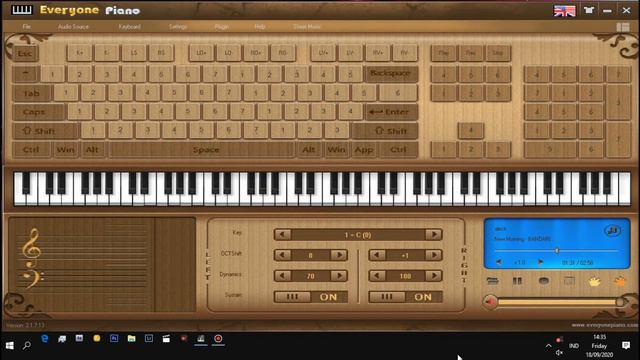Click the Backspace key

[391, 73]
